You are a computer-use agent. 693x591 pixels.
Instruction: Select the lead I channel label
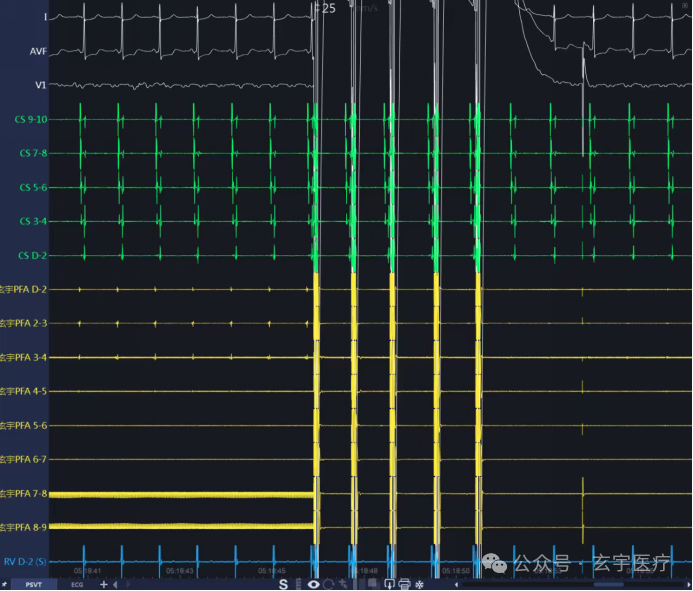[45, 17]
